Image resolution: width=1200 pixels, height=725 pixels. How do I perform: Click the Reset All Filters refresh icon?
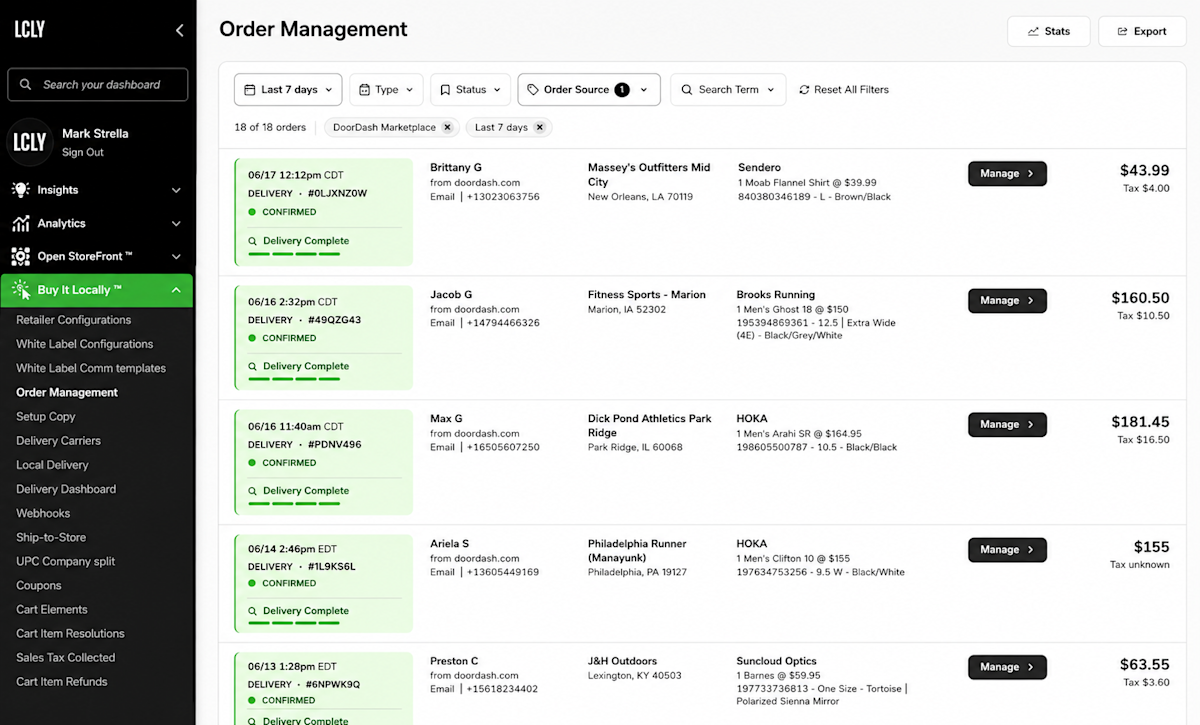(x=804, y=90)
